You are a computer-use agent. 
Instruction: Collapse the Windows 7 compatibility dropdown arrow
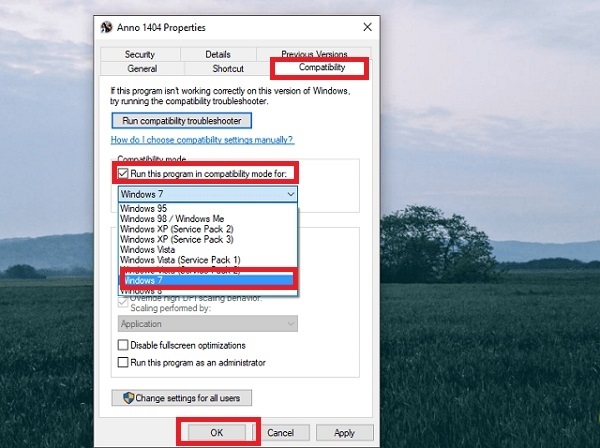(x=290, y=194)
